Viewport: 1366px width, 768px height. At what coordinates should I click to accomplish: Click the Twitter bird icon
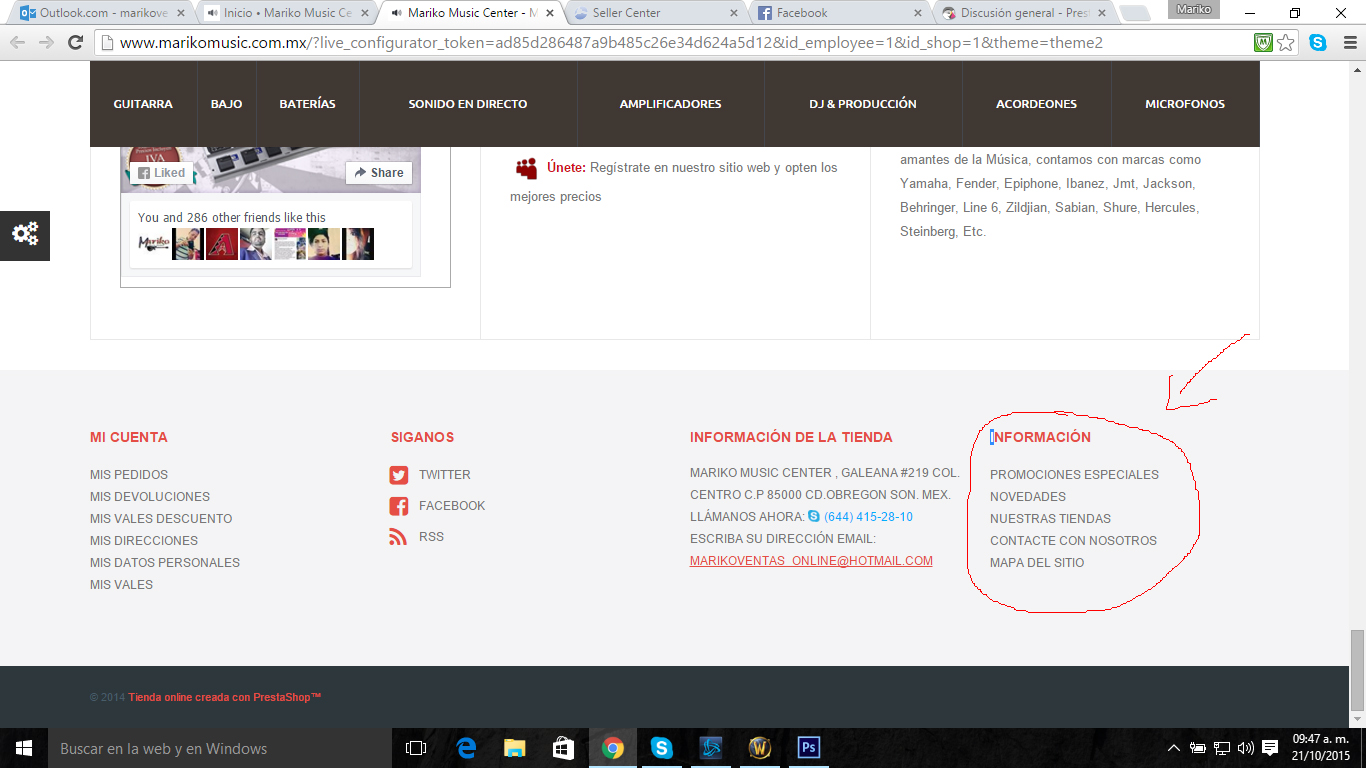399,475
